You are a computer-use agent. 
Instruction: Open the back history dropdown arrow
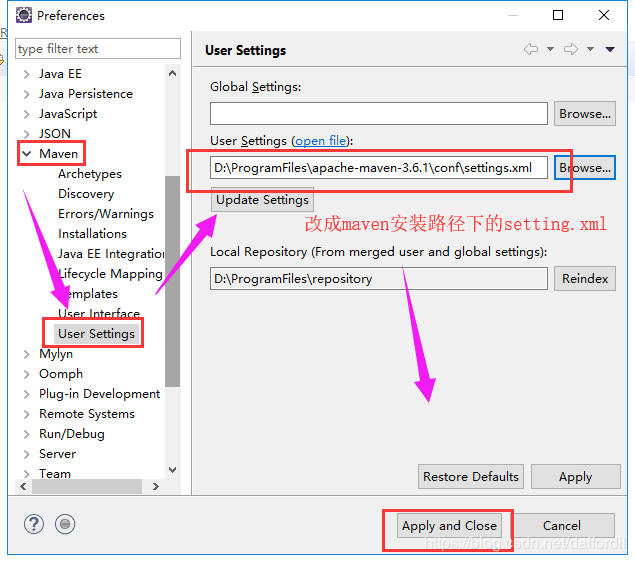tap(550, 49)
